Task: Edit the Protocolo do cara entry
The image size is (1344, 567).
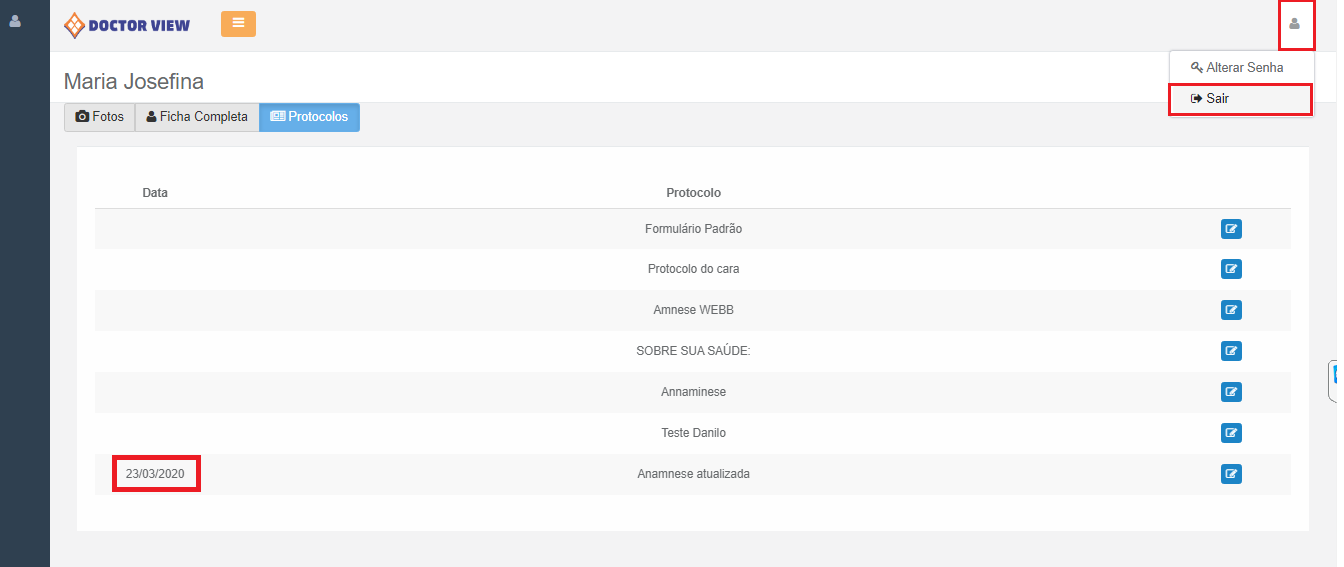Action: click(1231, 269)
